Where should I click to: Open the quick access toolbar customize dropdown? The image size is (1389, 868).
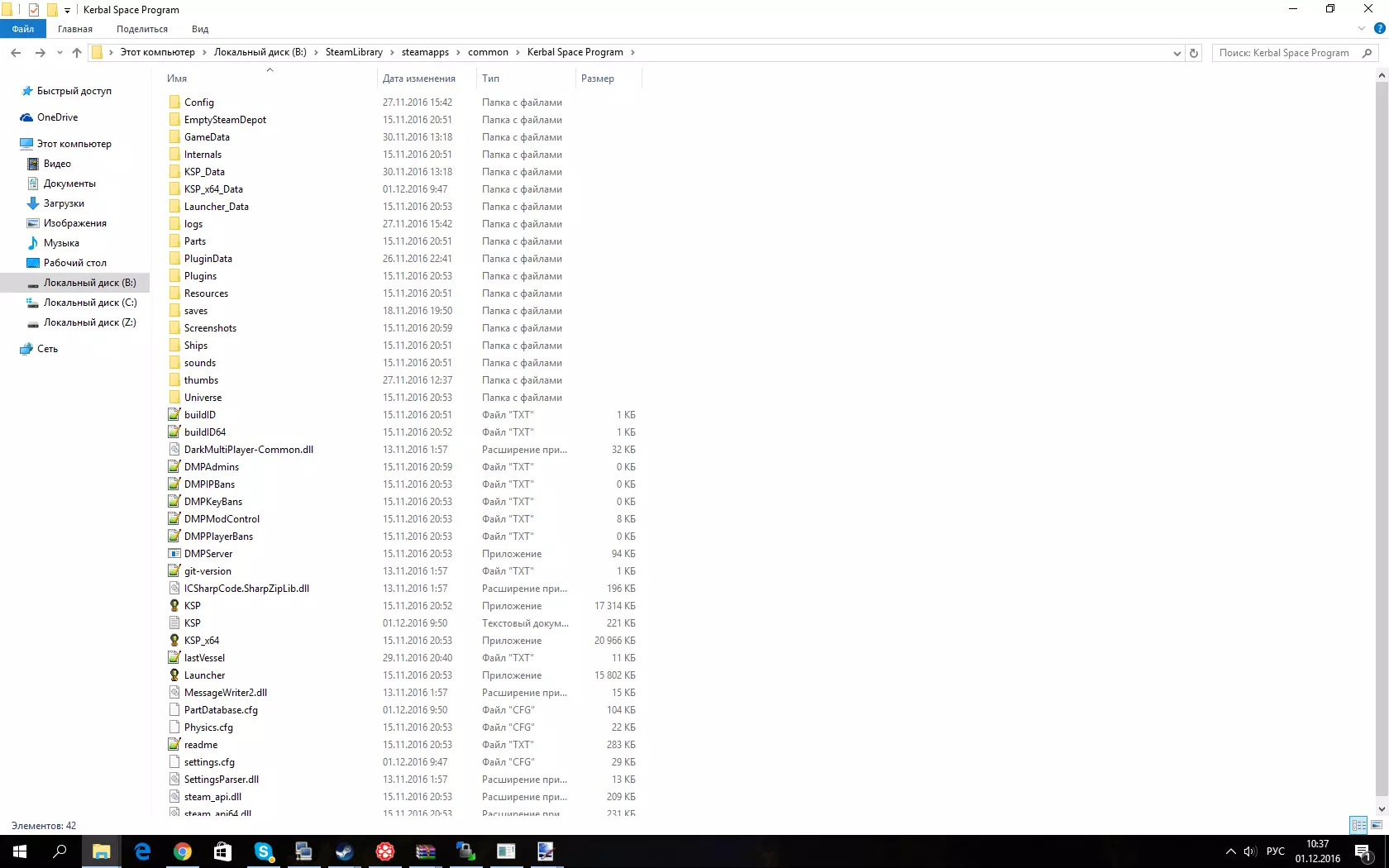click(68, 10)
